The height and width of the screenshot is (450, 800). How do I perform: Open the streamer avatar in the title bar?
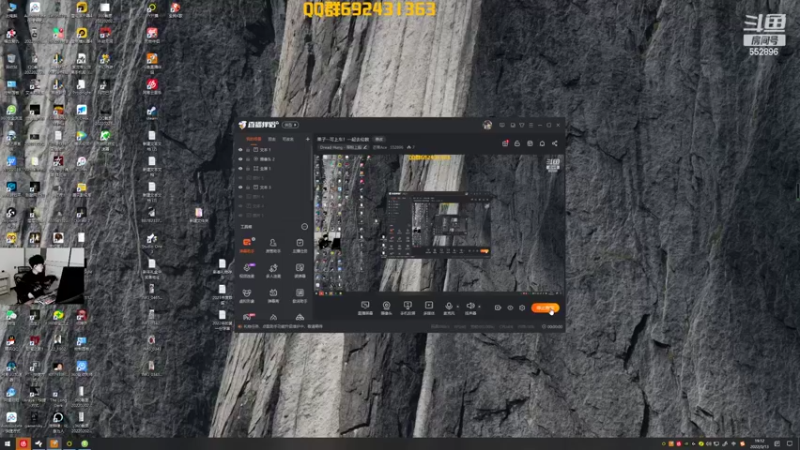click(x=487, y=125)
